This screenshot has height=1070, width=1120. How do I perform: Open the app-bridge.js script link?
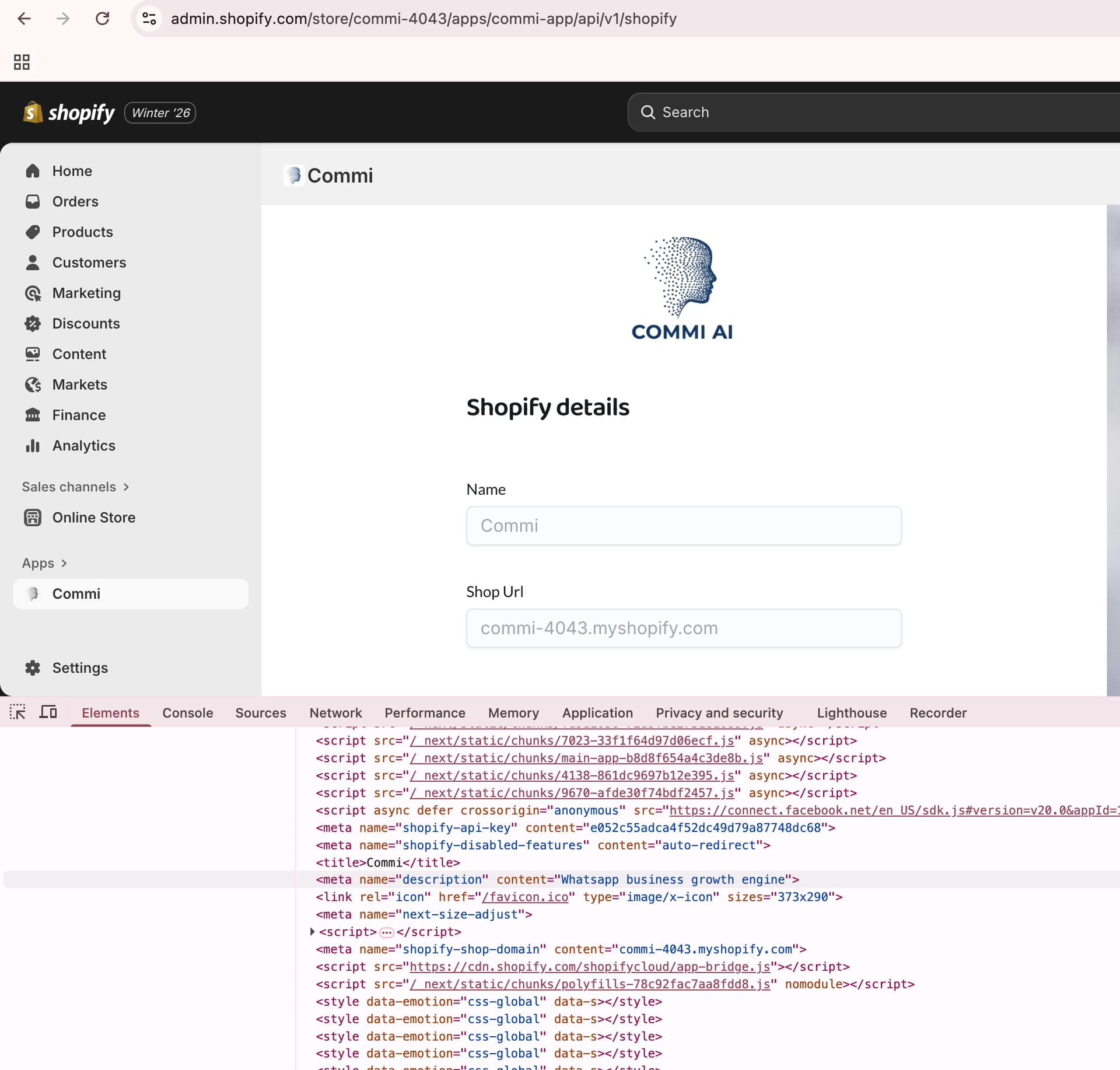(x=589, y=967)
